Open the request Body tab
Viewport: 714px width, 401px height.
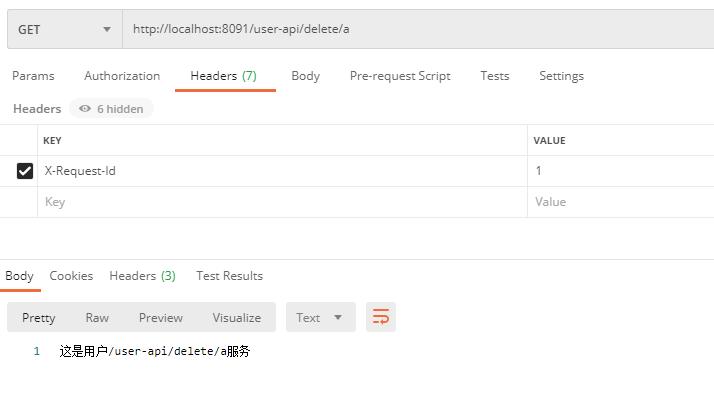coord(306,76)
